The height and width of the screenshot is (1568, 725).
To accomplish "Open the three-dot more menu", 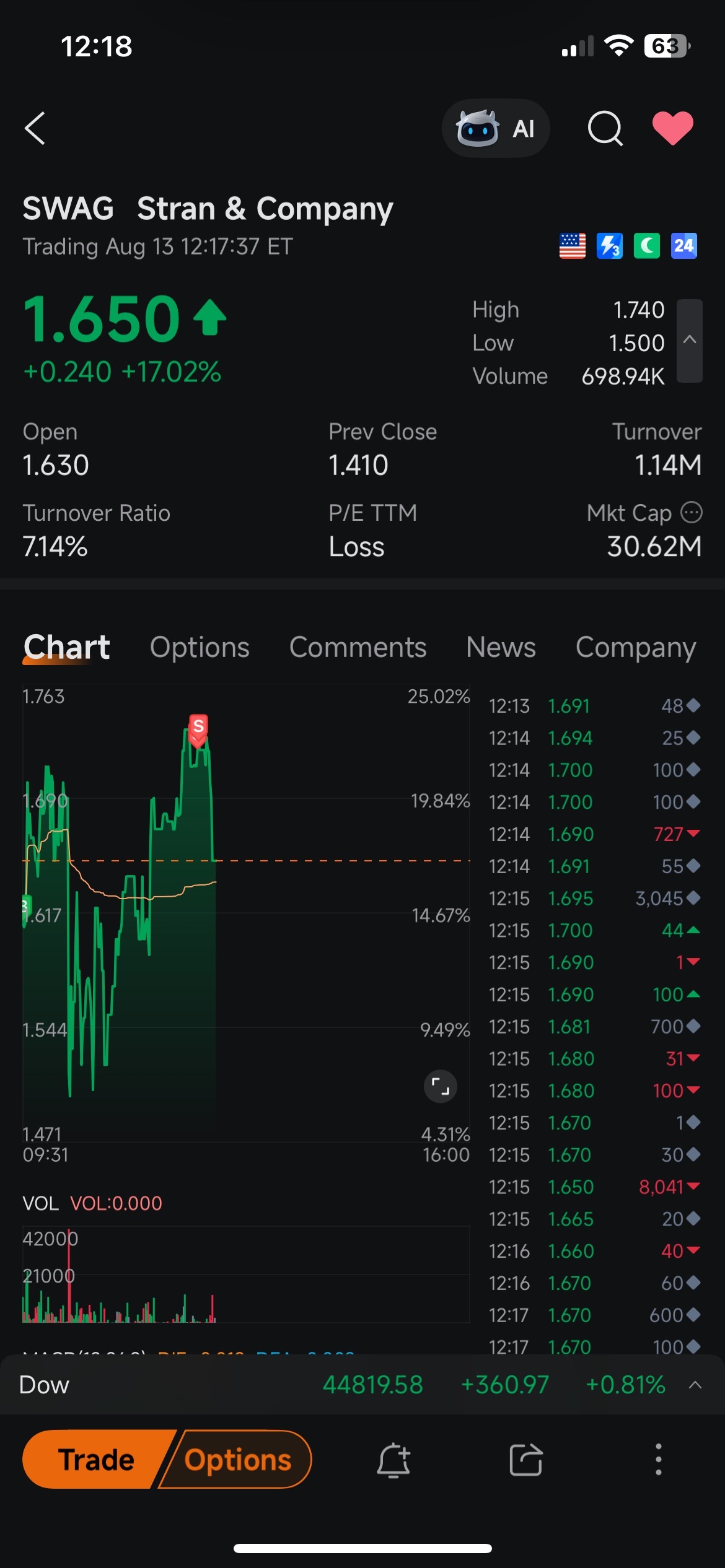I will [658, 1460].
